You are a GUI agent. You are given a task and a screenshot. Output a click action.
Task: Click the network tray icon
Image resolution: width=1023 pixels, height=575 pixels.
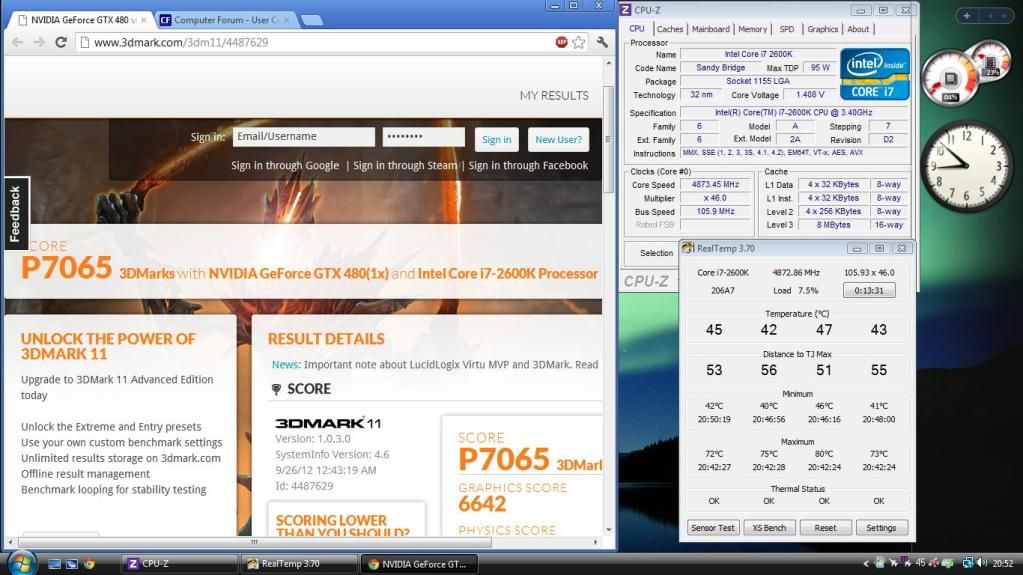point(968,563)
